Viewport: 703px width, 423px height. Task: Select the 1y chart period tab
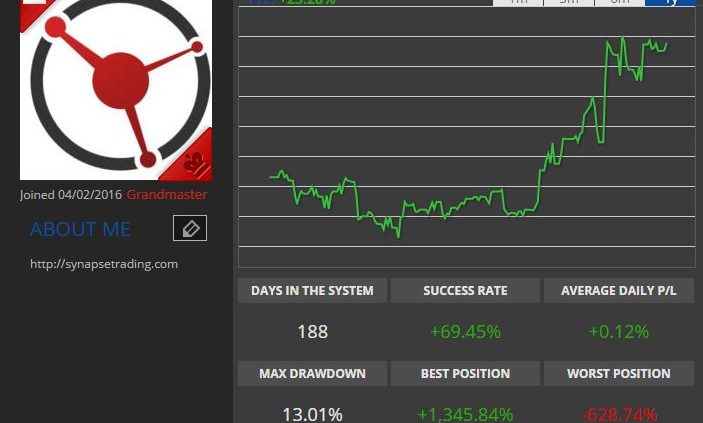coord(670,3)
